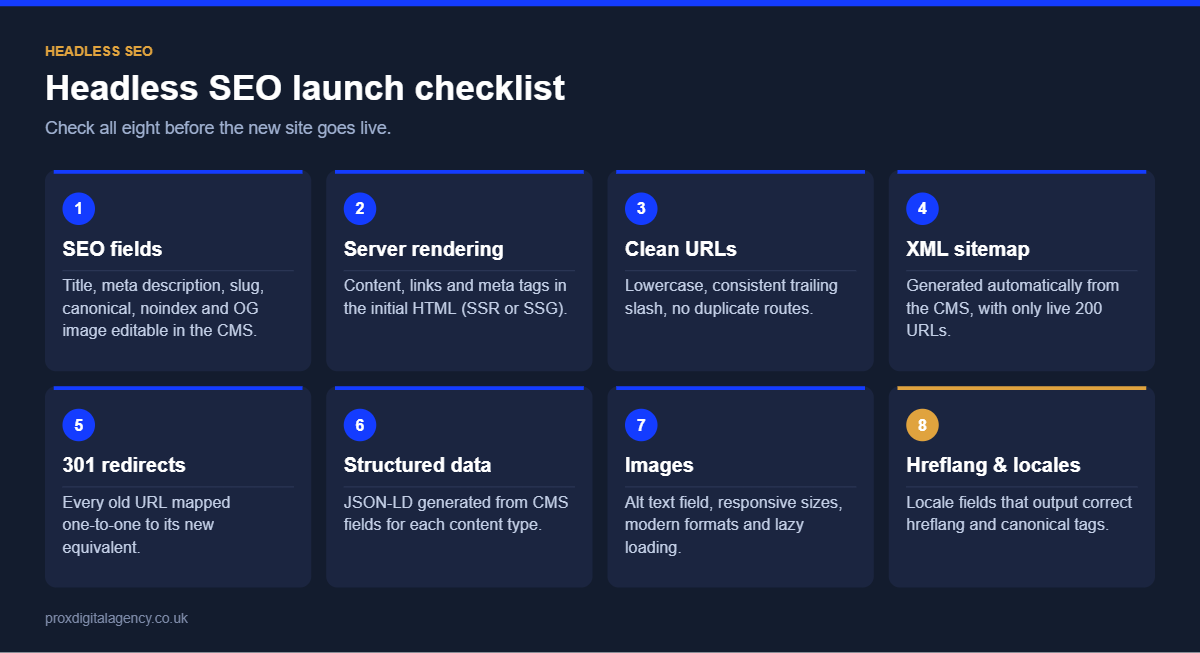
Task: Select the 'Server rendering' card heading
Action: (424, 249)
